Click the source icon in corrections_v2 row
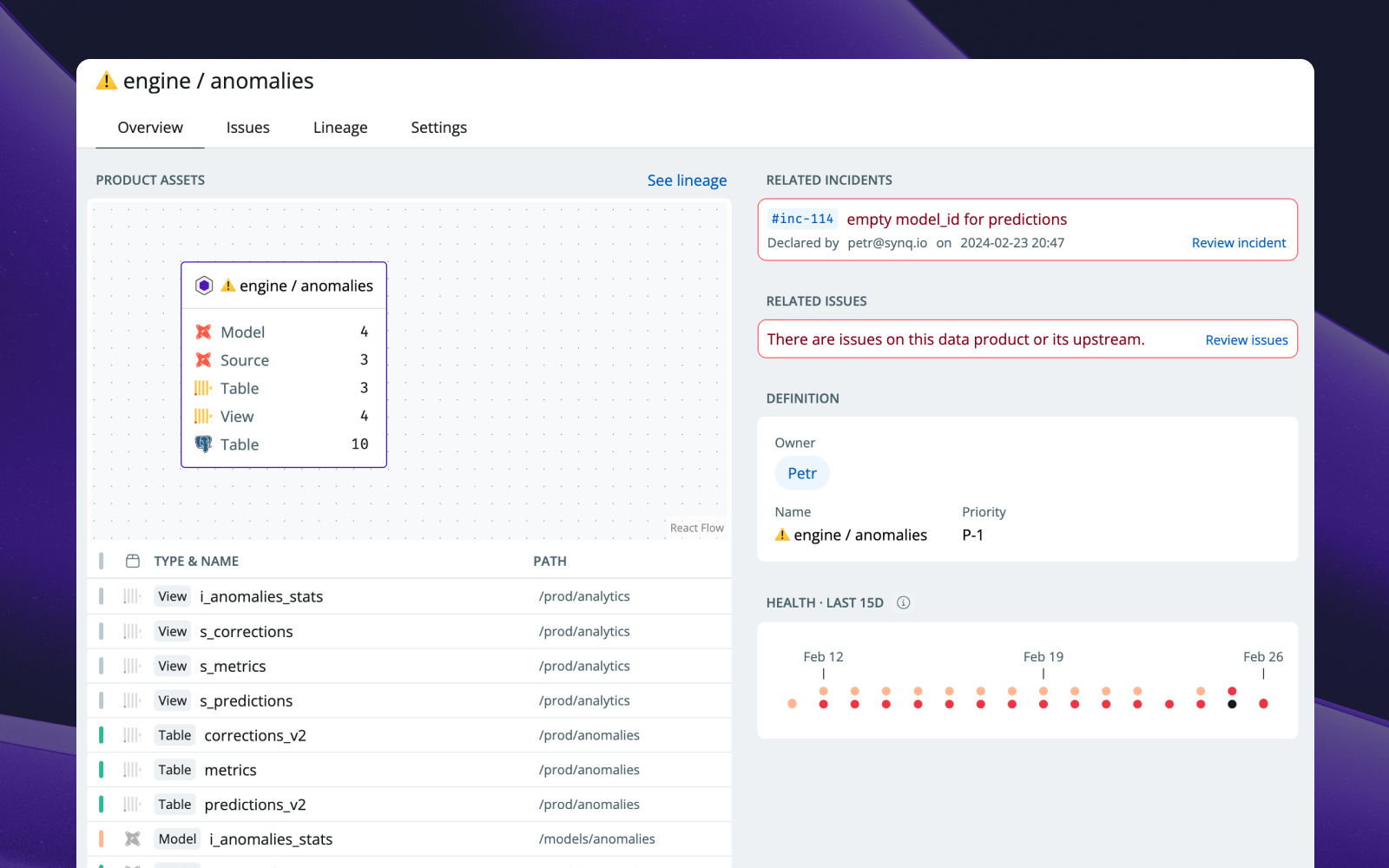This screenshot has height=868, width=1389. (x=132, y=735)
